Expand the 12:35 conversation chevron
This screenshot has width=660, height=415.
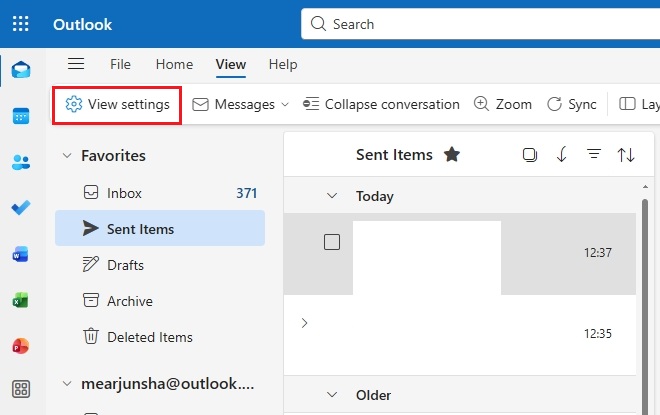304,323
